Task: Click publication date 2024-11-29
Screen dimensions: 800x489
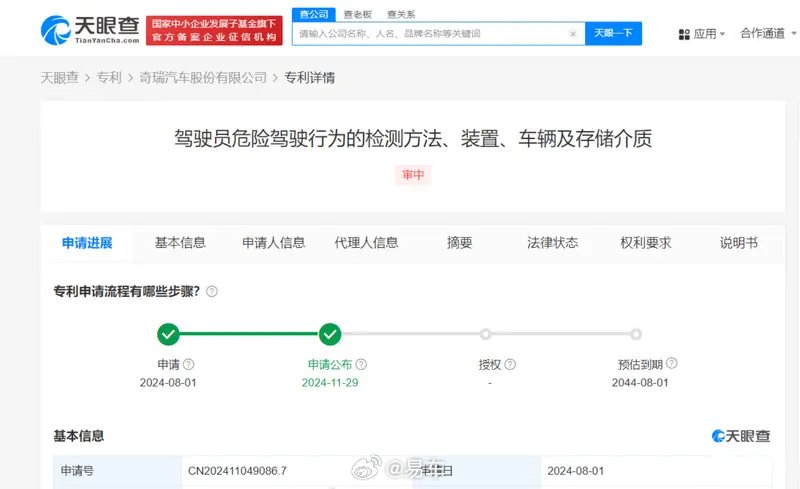Action: pos(330,383)
